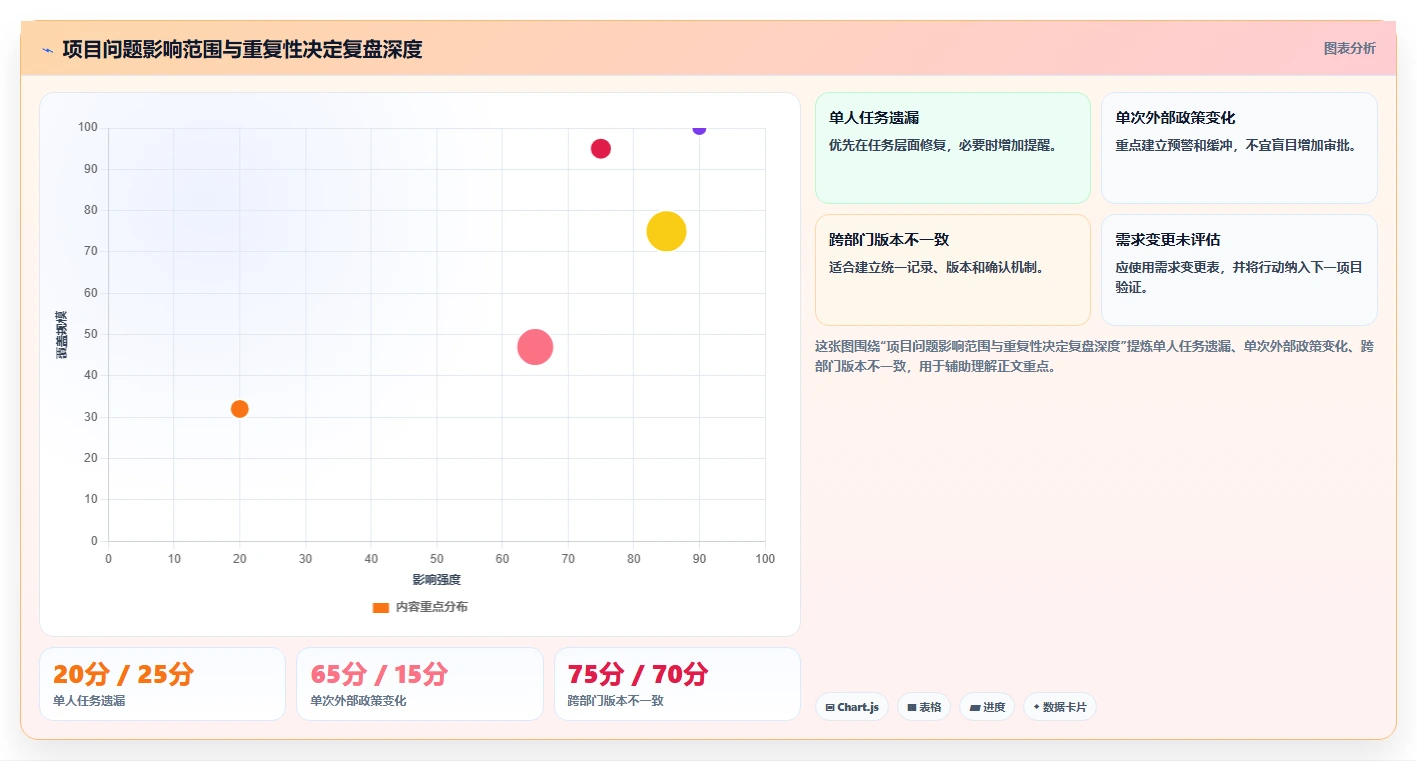1417x761 pixels.
Task: Click the description 优先在任务层面修复，必要时增加提醒。
Action: 943,145
